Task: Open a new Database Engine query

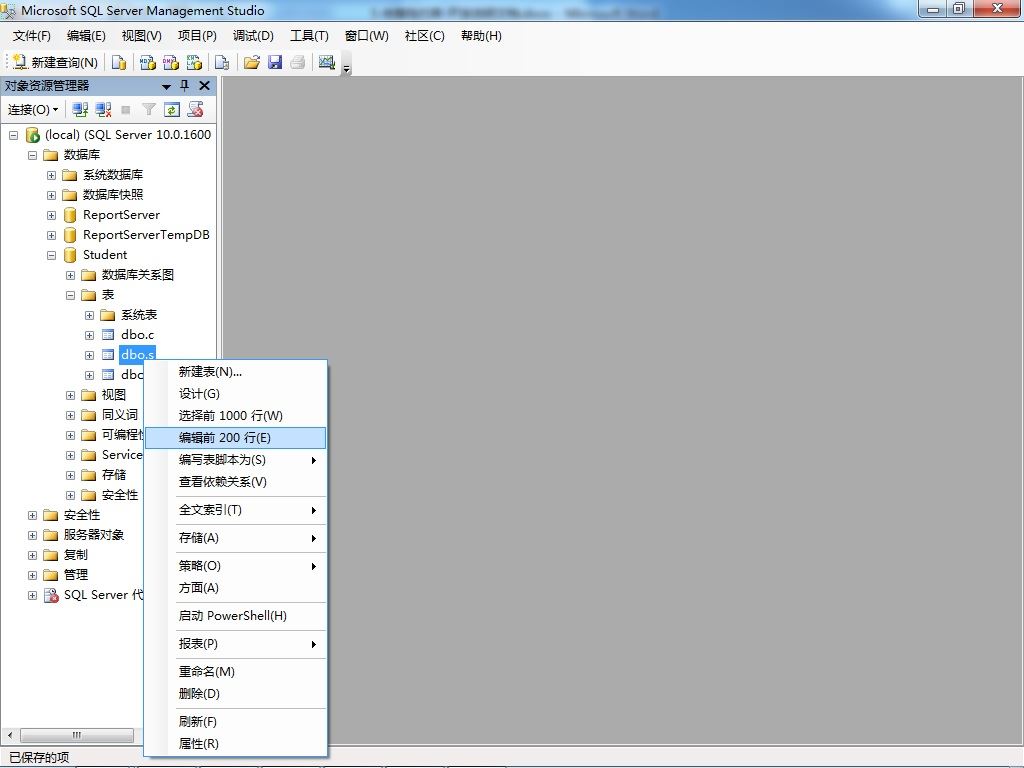Action: click(x=119, y=62)
